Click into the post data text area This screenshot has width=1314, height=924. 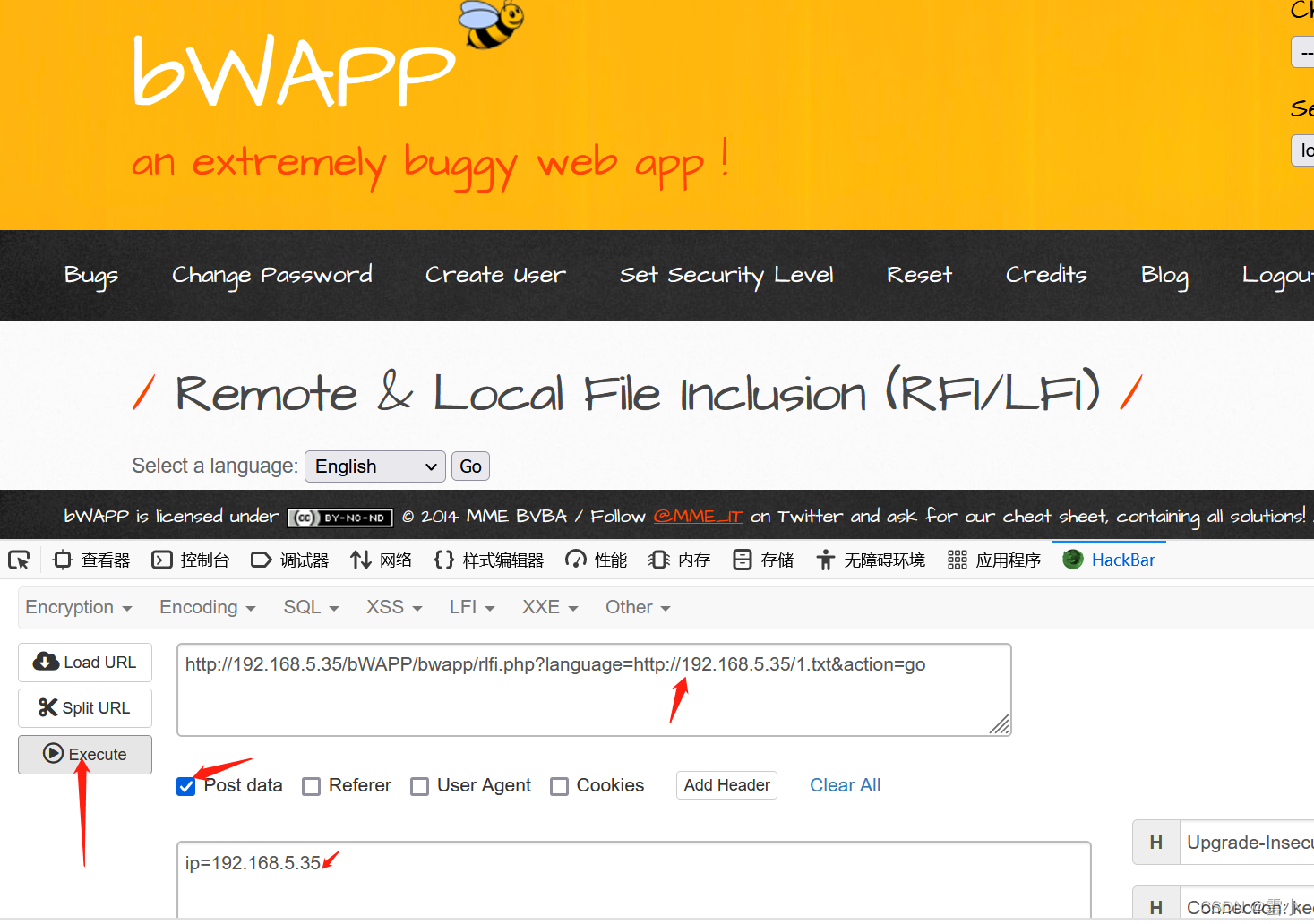(634, 879)
